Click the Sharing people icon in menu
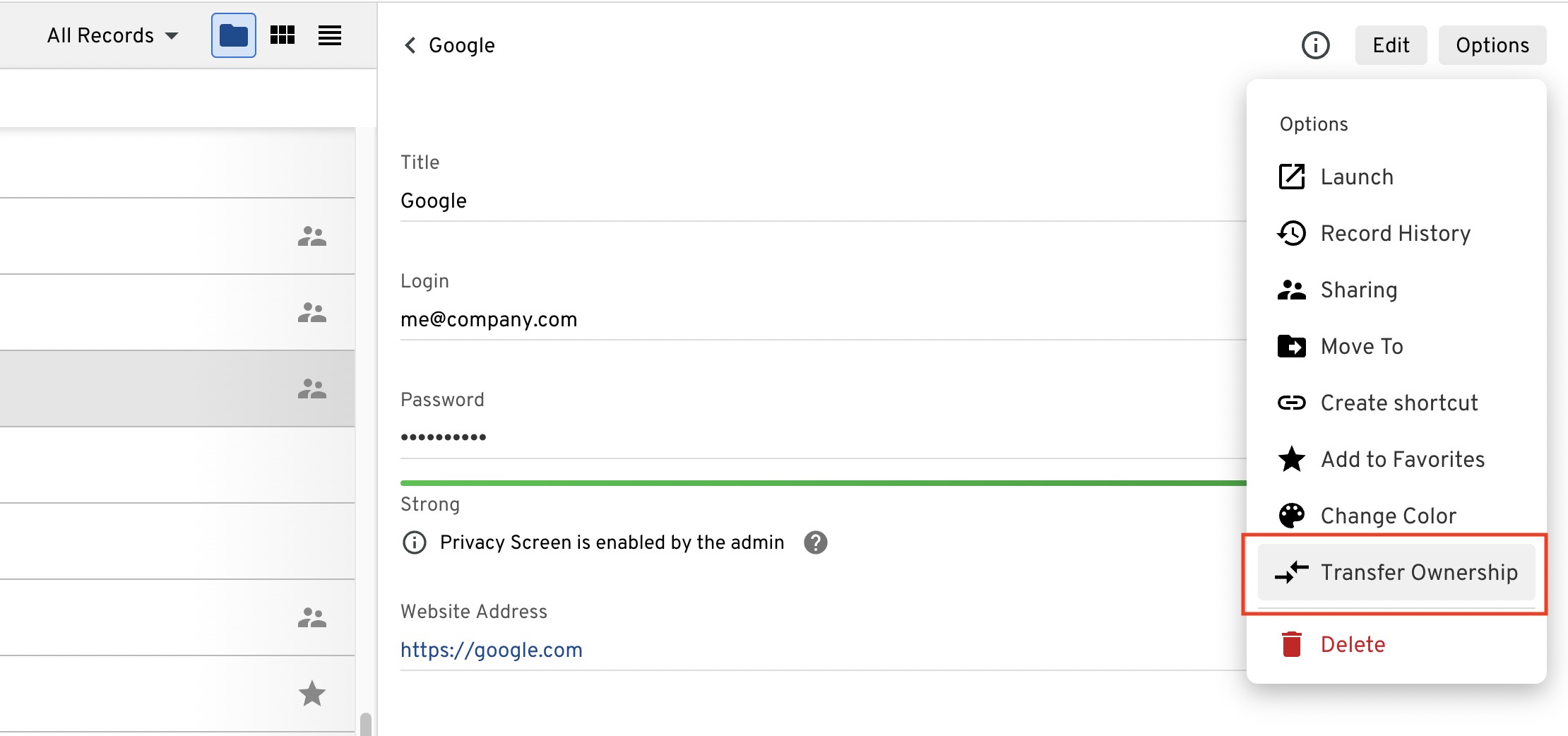 click(x=1292, y=290)
